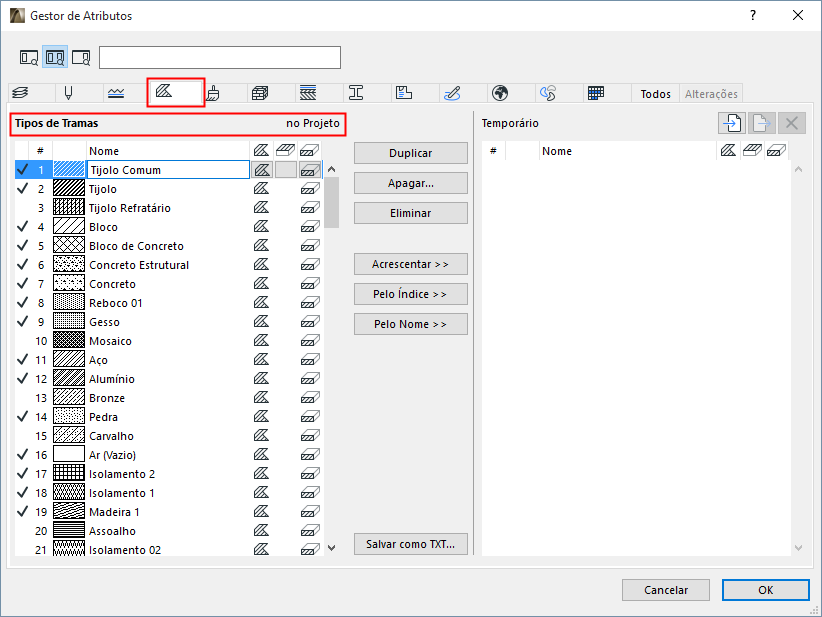
Task: Switch to the Alterações tab
Action: tap(711, 94)
